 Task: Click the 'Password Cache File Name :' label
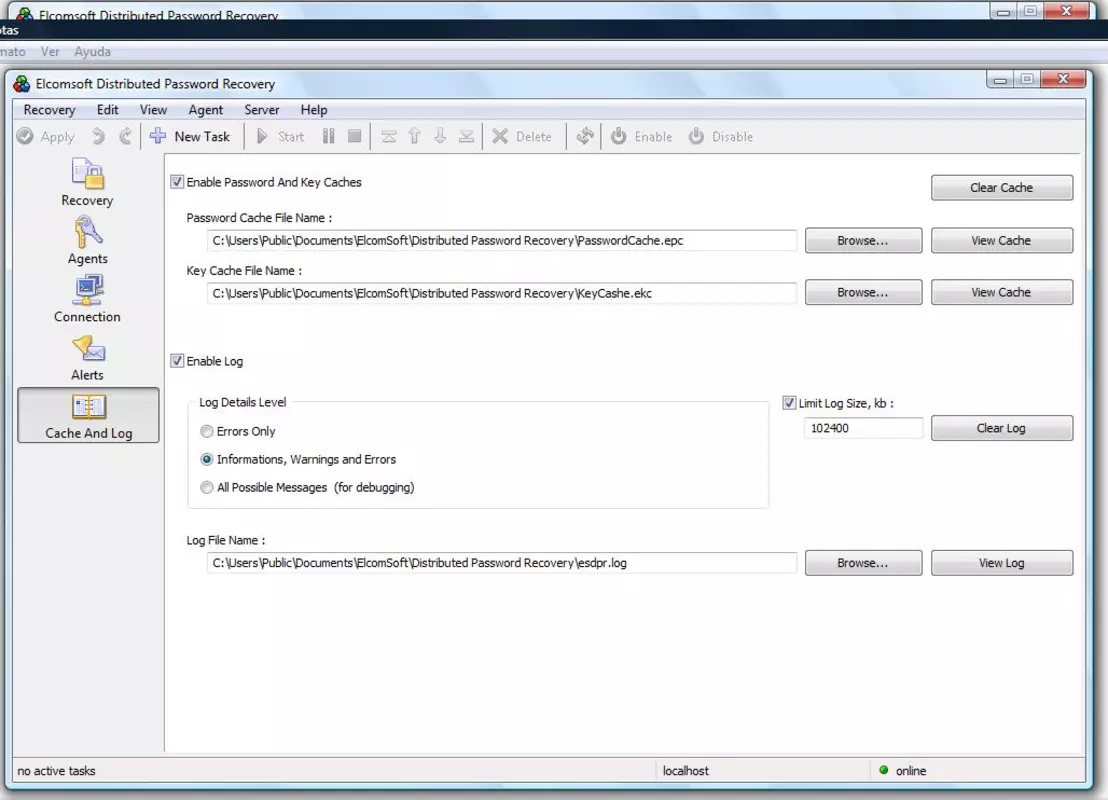(259, 218)
